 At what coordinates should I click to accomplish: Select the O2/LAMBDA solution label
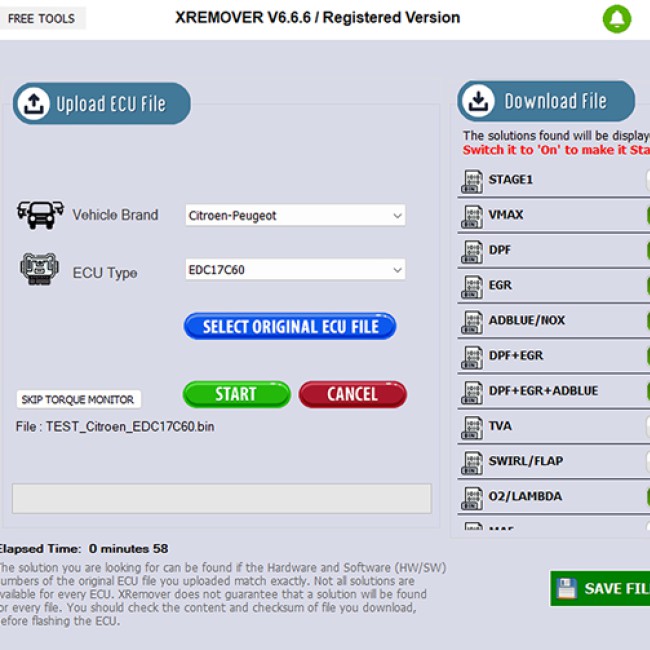click(x=525, y=496)
